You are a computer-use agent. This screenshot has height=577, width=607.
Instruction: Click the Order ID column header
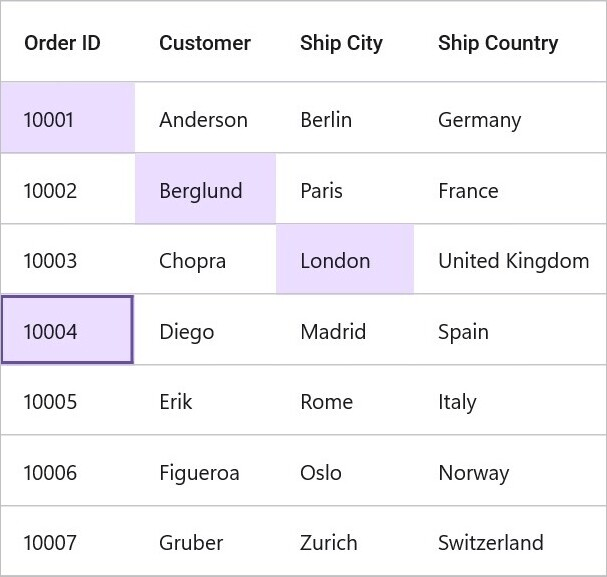(68, 42)
